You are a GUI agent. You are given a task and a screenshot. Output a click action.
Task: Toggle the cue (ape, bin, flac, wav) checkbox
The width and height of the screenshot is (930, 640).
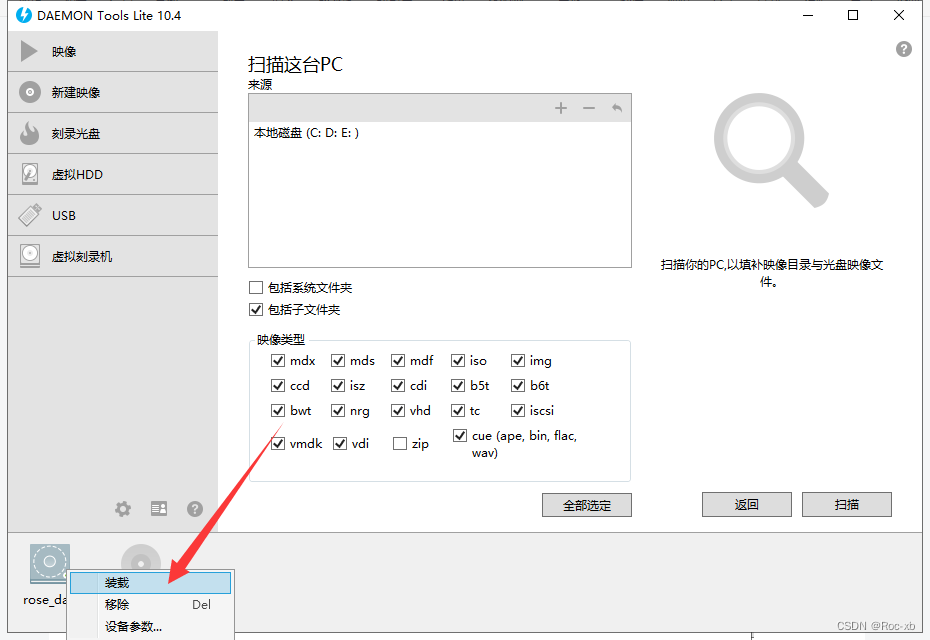460,436
